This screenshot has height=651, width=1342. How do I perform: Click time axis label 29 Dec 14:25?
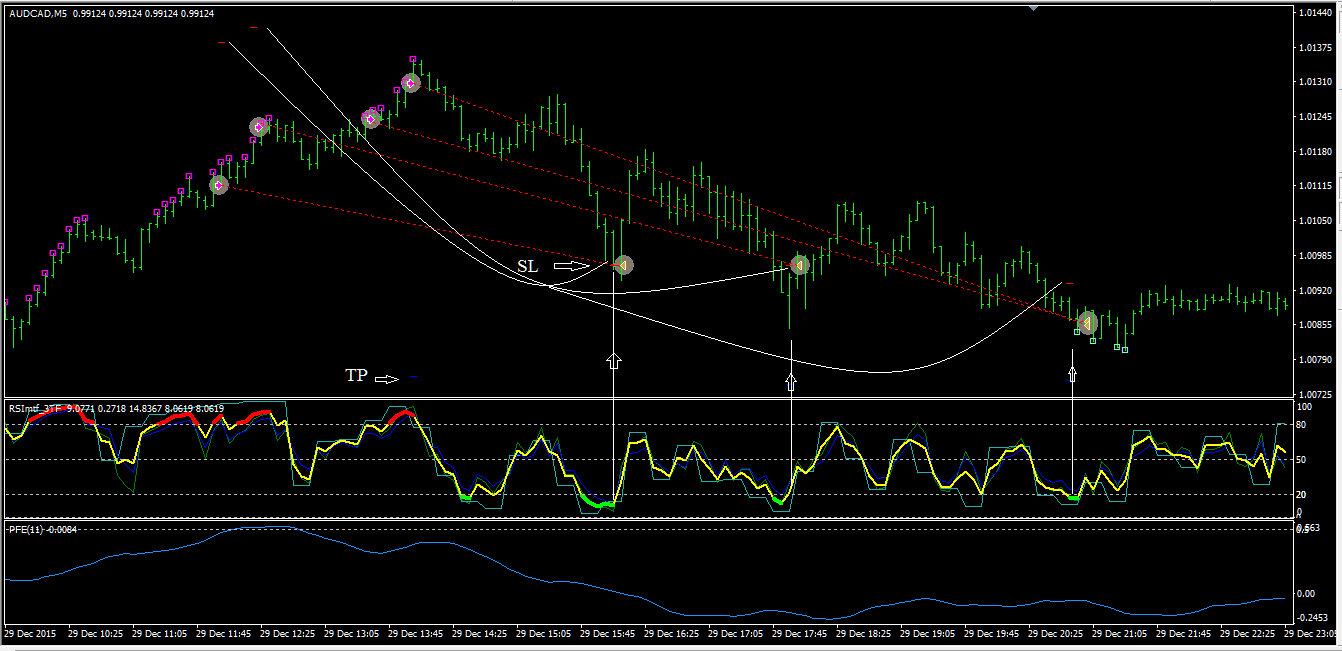tap(479, 634)
